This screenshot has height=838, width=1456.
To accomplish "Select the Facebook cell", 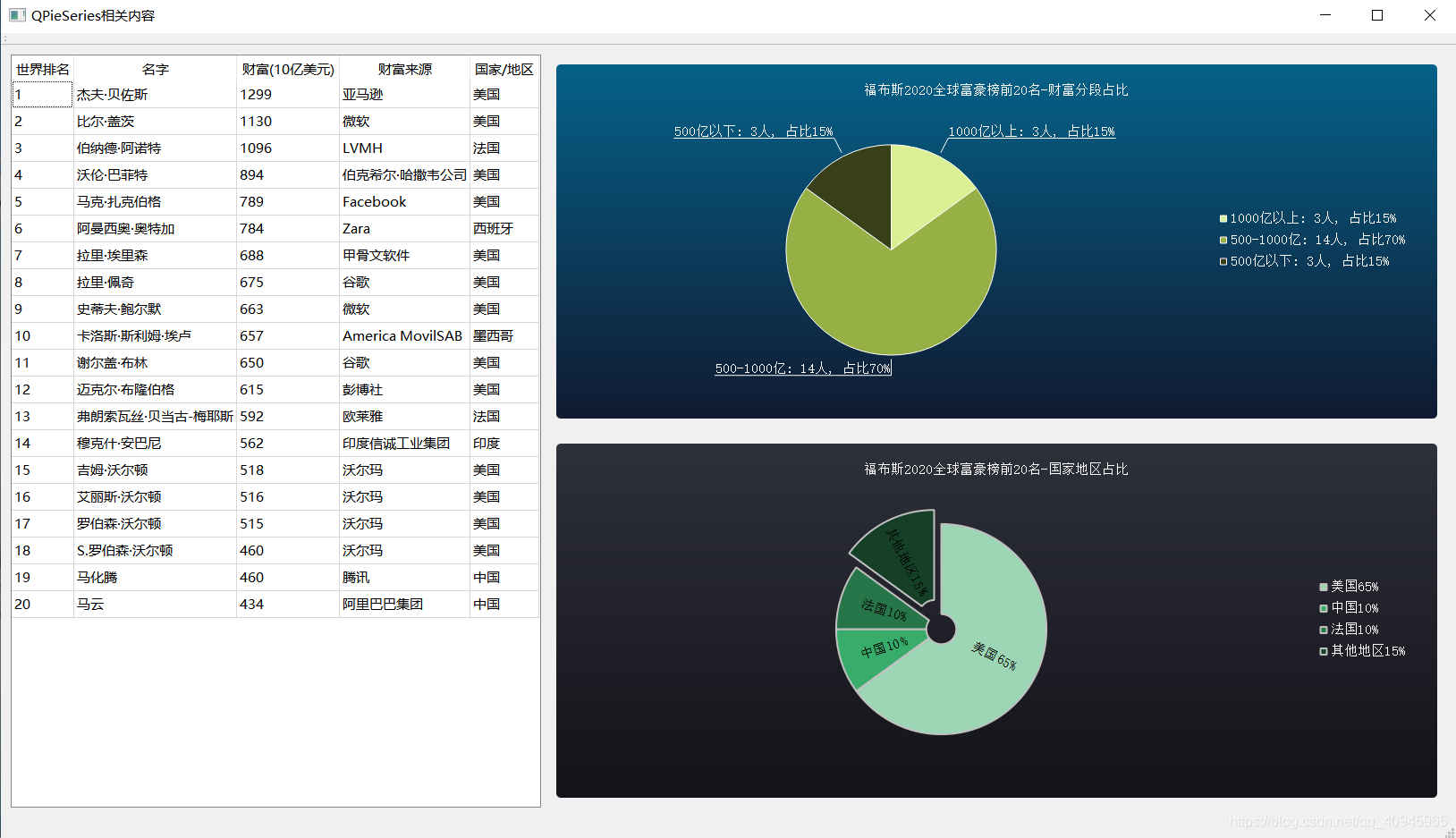I will tap(405, 202).
